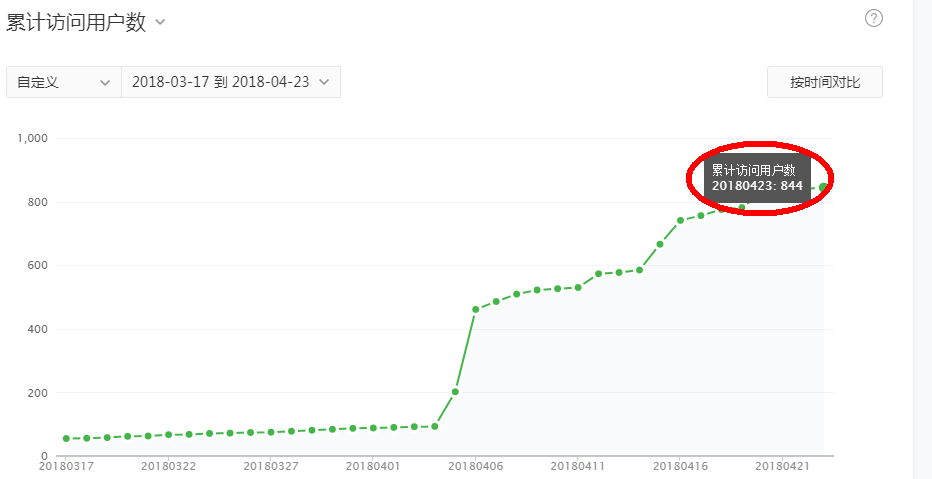Screen dimensions: 932x479
Task: Open the 2018-03-17 到 2018-04-23 date picker
Action: (231, 82)
